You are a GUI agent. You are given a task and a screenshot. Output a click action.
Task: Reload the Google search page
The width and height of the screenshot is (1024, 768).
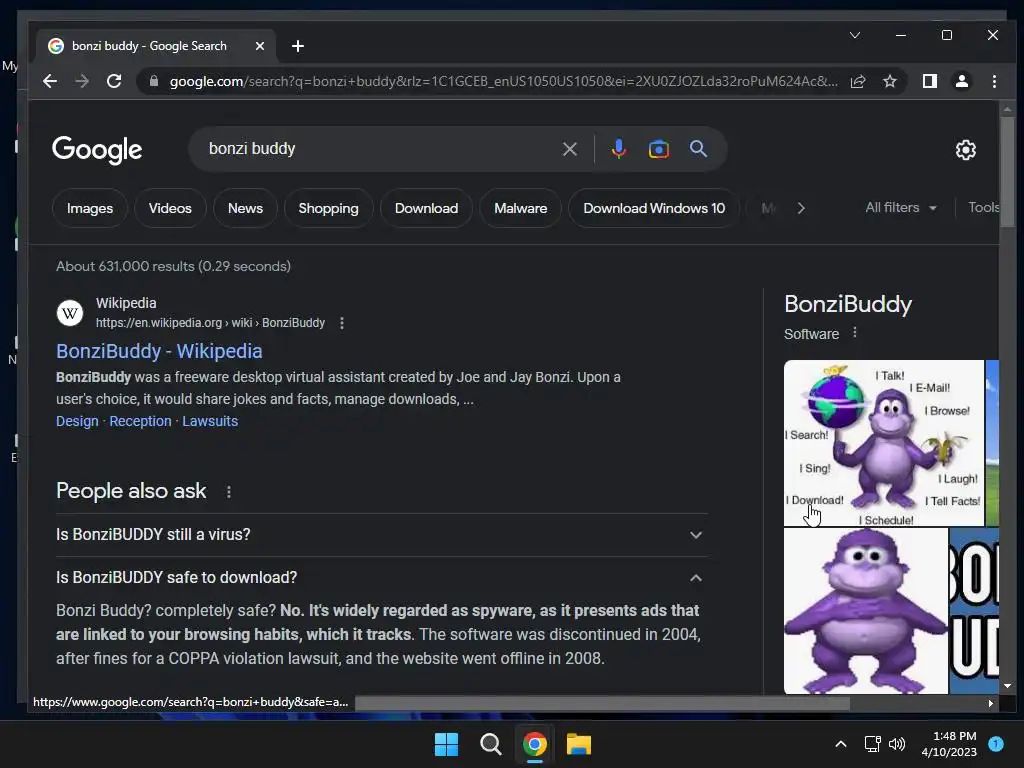click(114, 81)
